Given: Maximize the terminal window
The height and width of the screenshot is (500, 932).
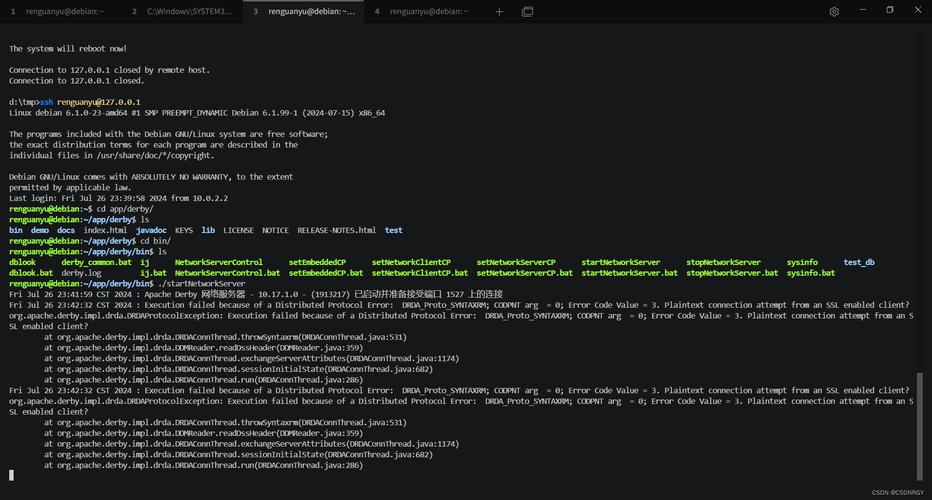Looking at the screenshot, I should 890,11.
